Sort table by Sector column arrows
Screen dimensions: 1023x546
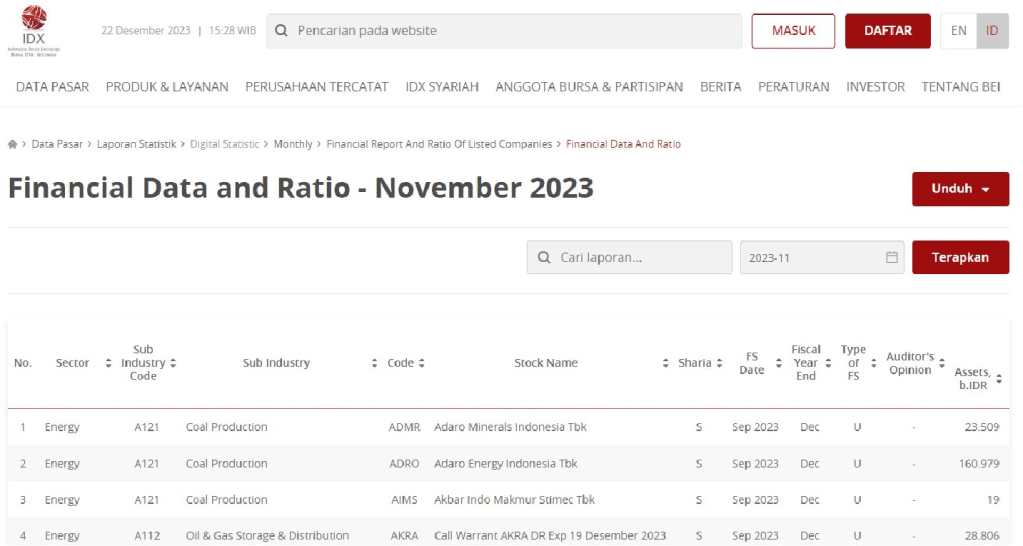(108, 363)
